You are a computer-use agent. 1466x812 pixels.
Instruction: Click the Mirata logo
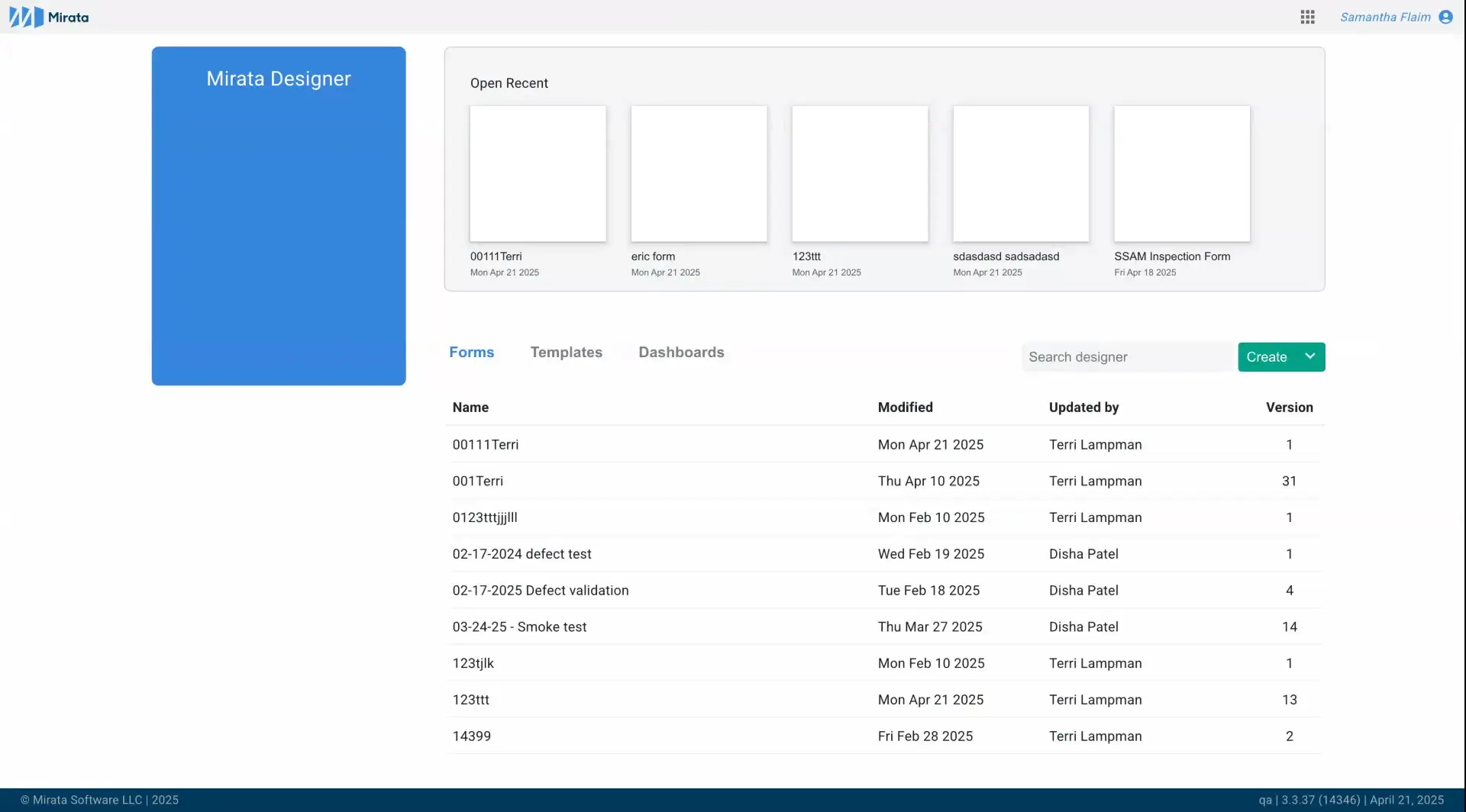tap(48, 16)
